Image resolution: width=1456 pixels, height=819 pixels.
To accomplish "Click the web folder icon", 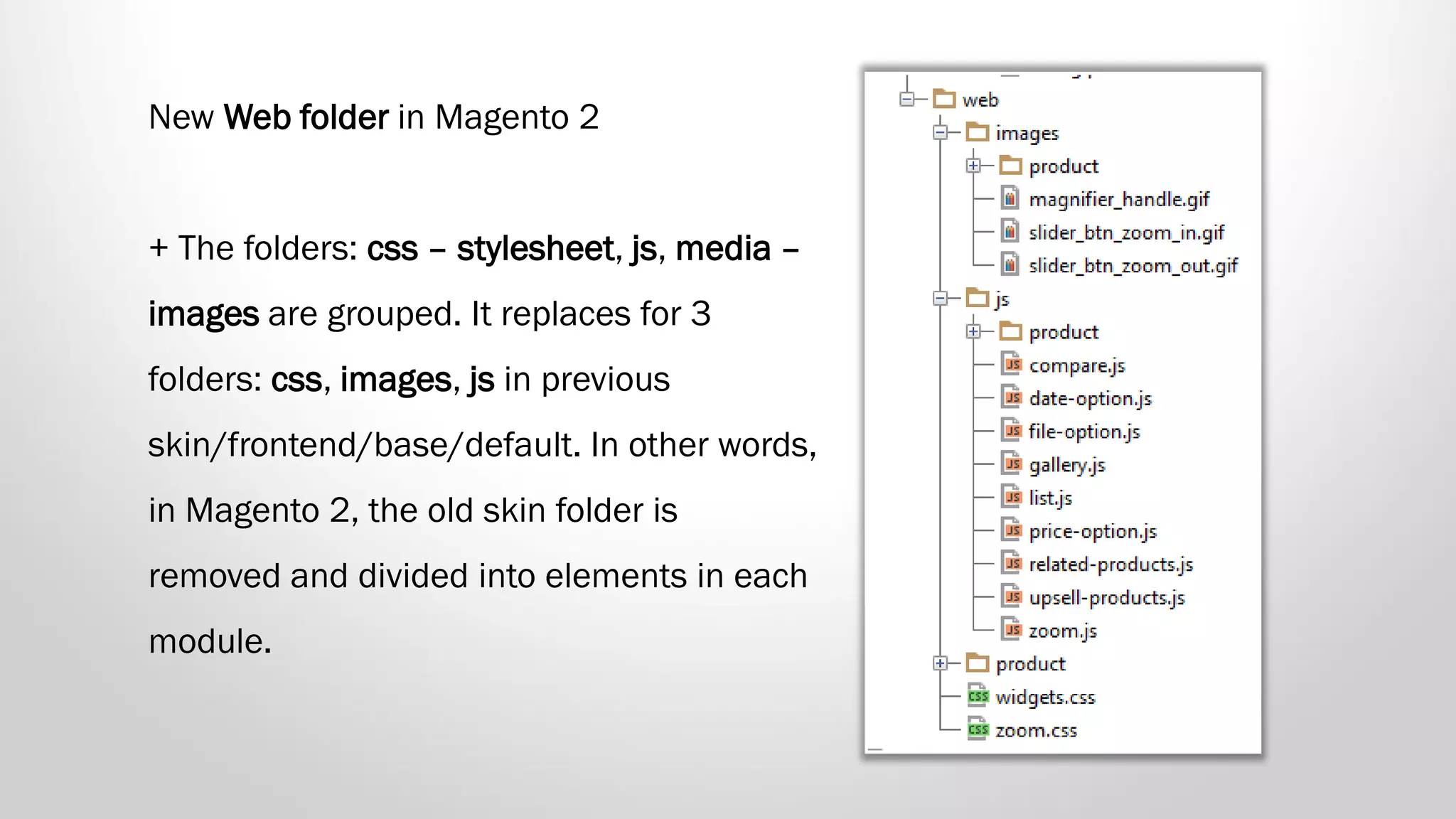I will pos(945,99).
